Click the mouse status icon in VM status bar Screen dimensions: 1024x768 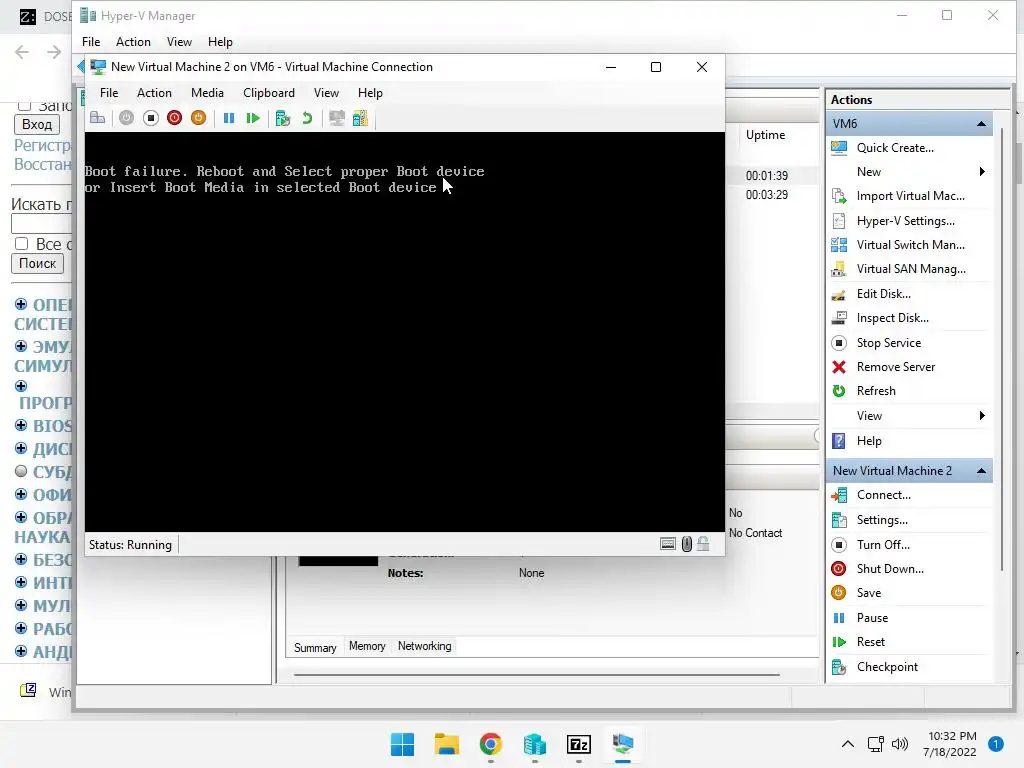click(x=687, y=544)
